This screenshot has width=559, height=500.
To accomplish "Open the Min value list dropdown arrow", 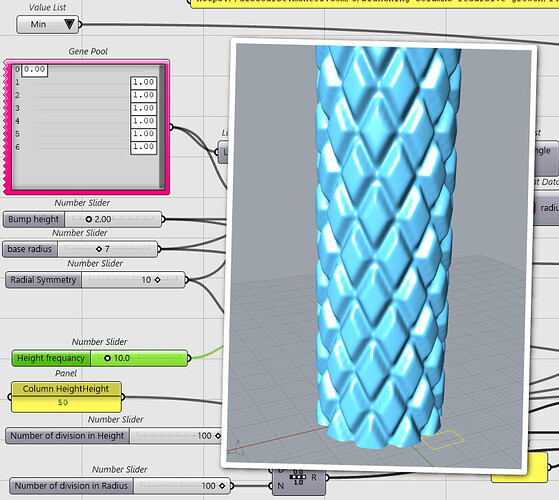I will click(x=69, y=24).
